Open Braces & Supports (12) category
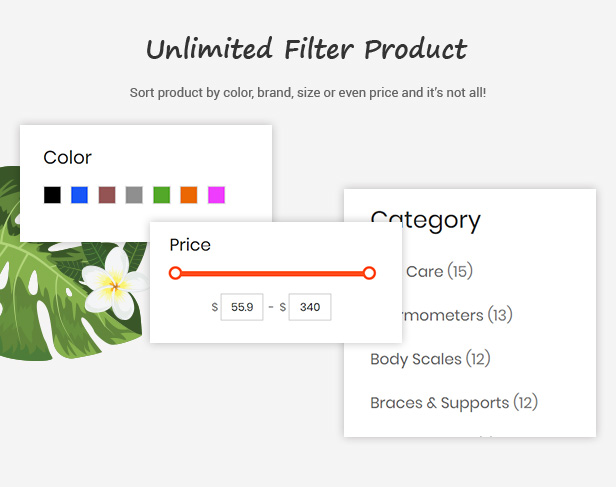Viewport: 616px width, 487px height. tap(454, 403)
